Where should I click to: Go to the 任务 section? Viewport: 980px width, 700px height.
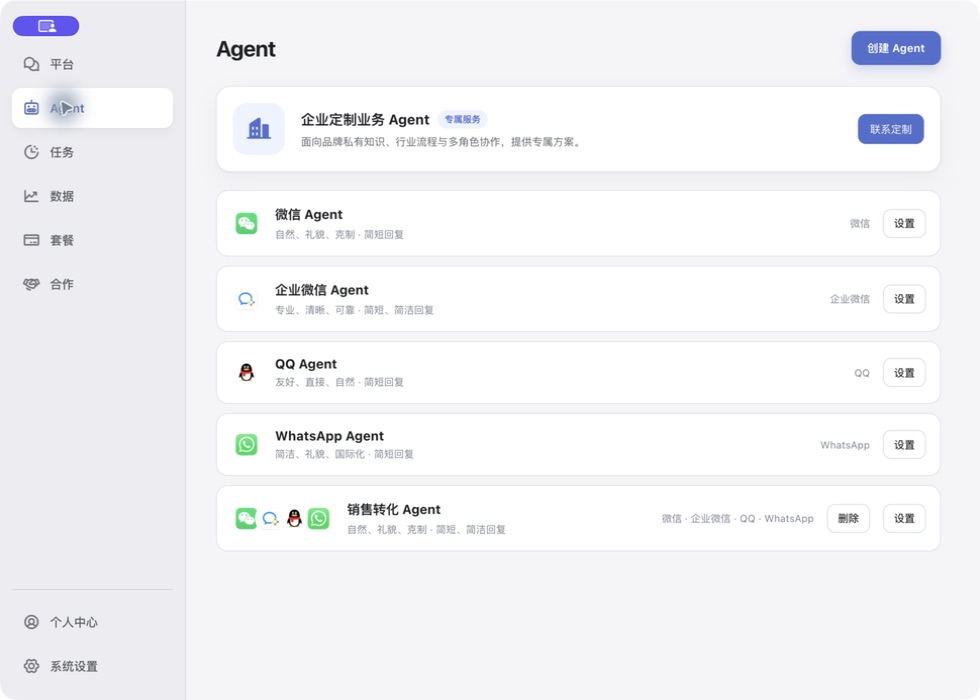coord(92,152)
